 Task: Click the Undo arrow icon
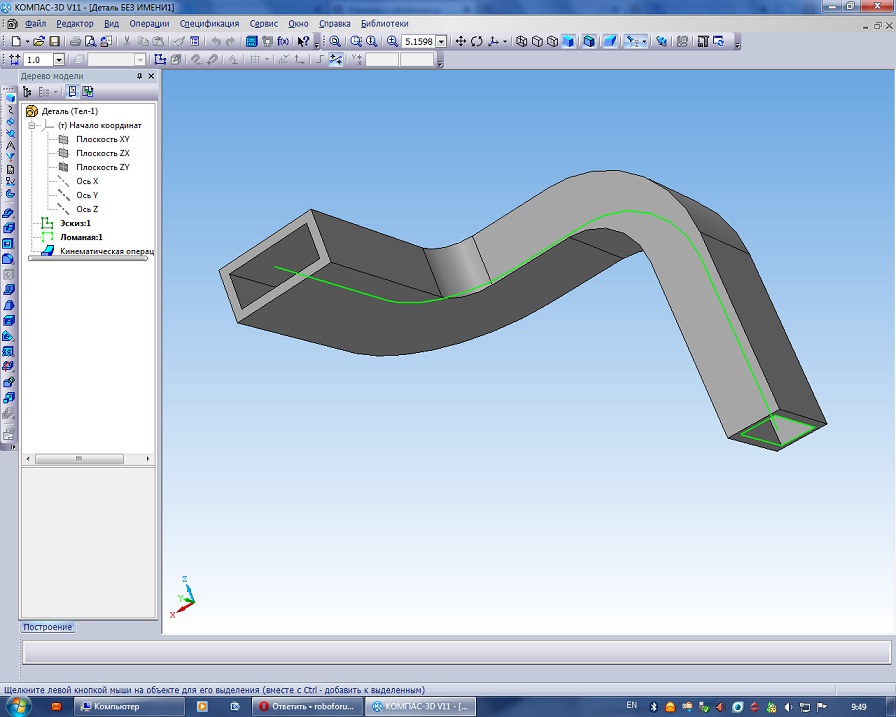(215, 41)
